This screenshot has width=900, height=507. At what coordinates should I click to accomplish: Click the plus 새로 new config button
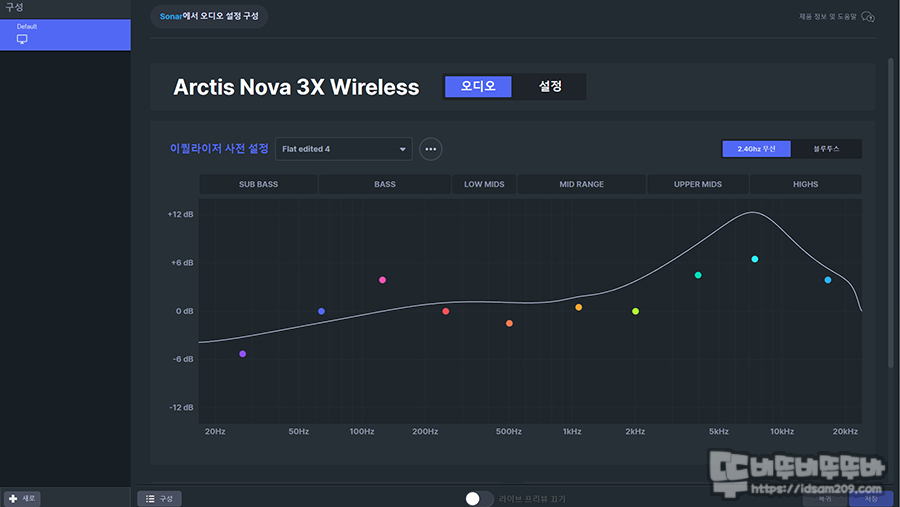pos(22,498)
